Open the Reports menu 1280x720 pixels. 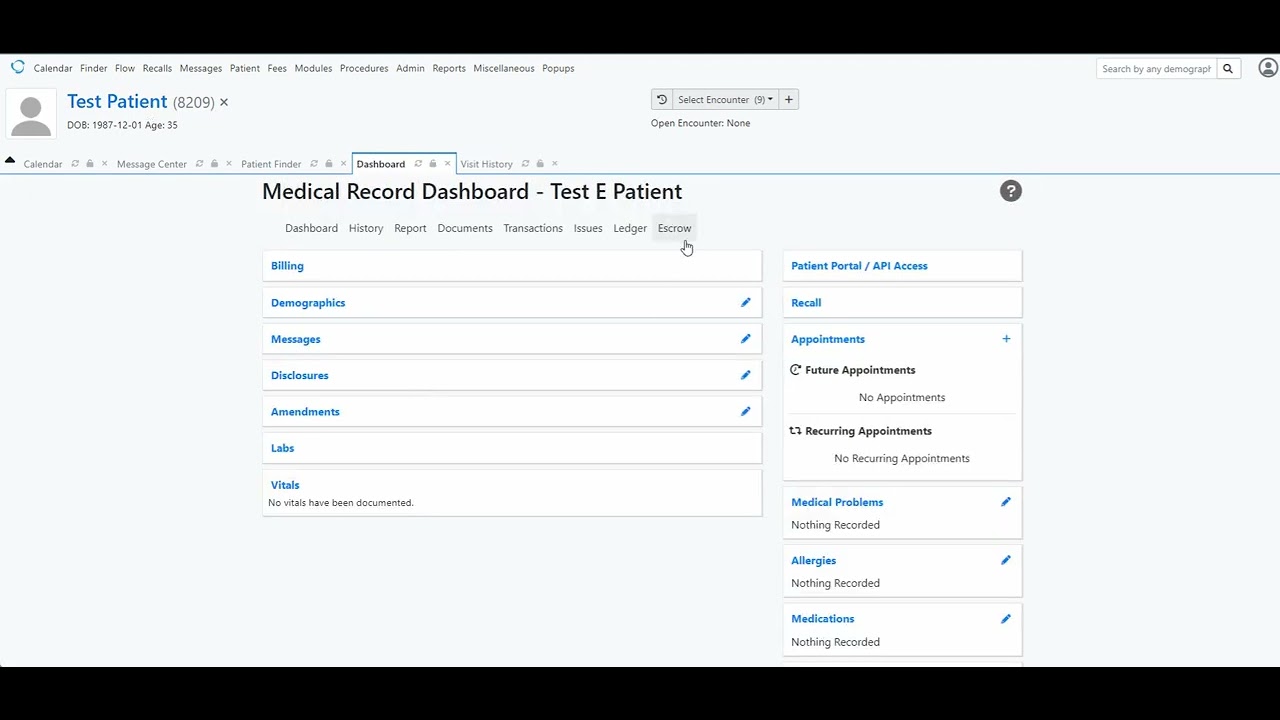pos(449,69)
